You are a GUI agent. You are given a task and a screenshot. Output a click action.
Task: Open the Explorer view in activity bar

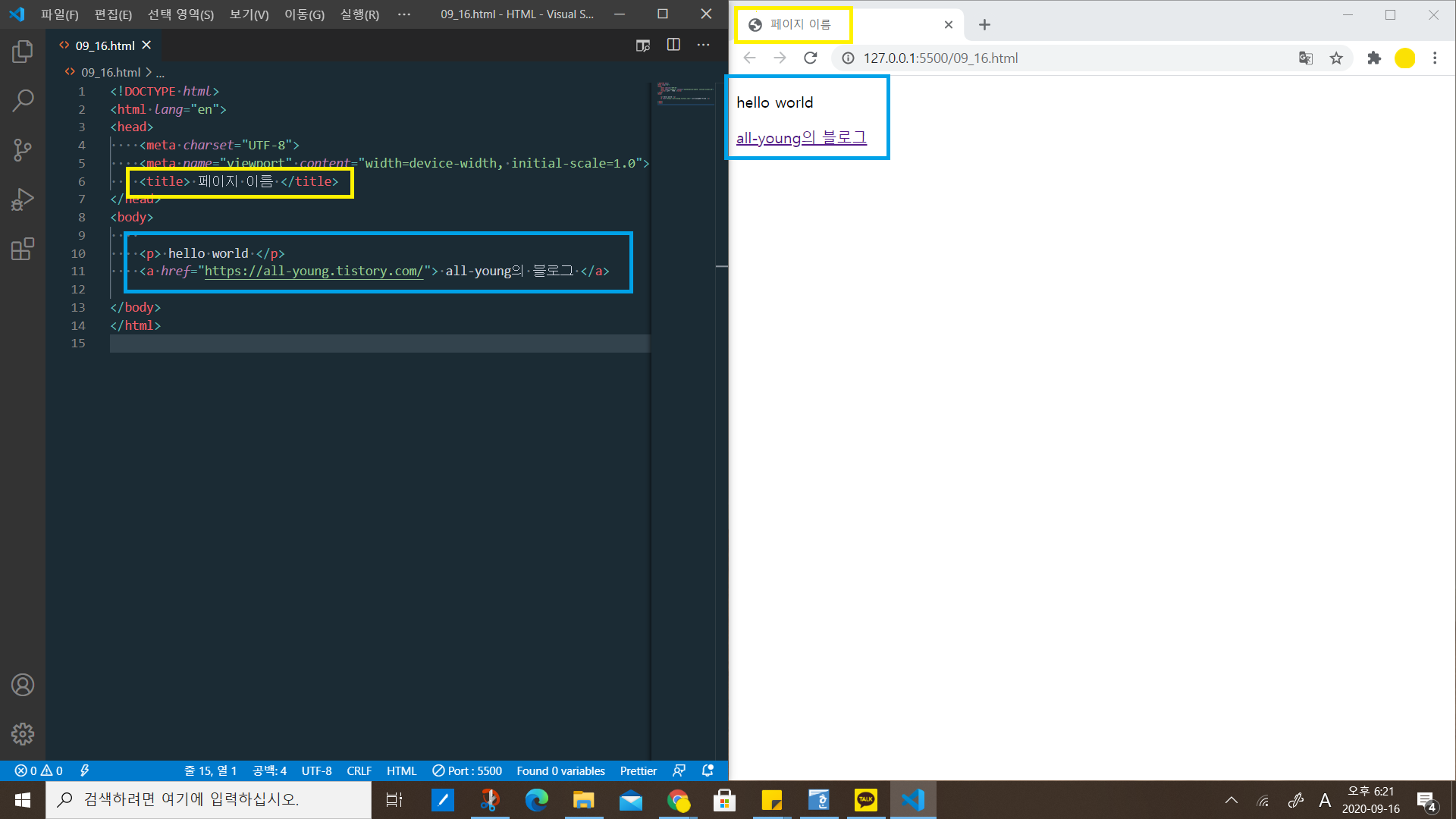23,52
